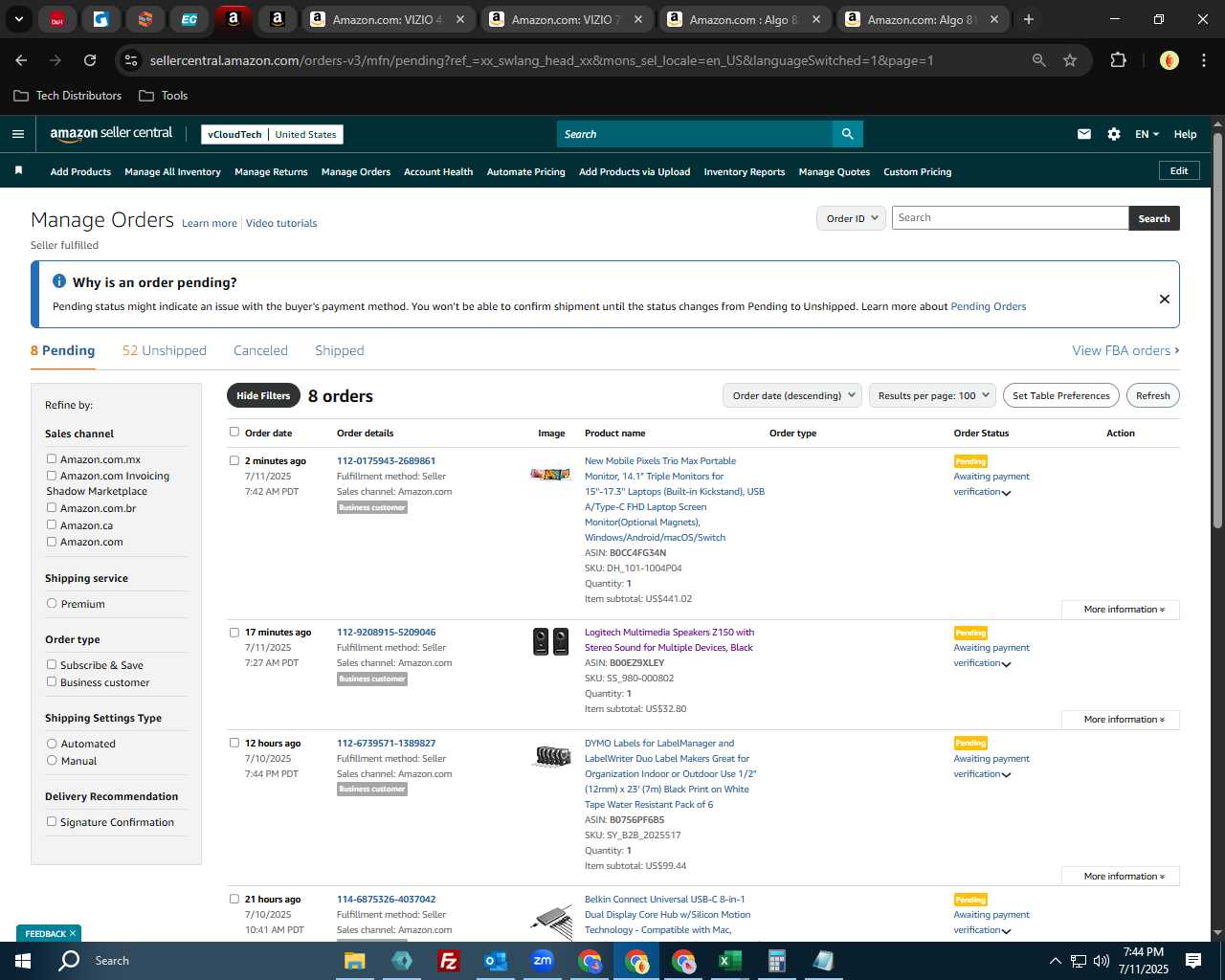The height and width of the screenshot is (980, 1225).
Task: Dismiss the FEEDBACK tab close icon
Action: (72, 933)
